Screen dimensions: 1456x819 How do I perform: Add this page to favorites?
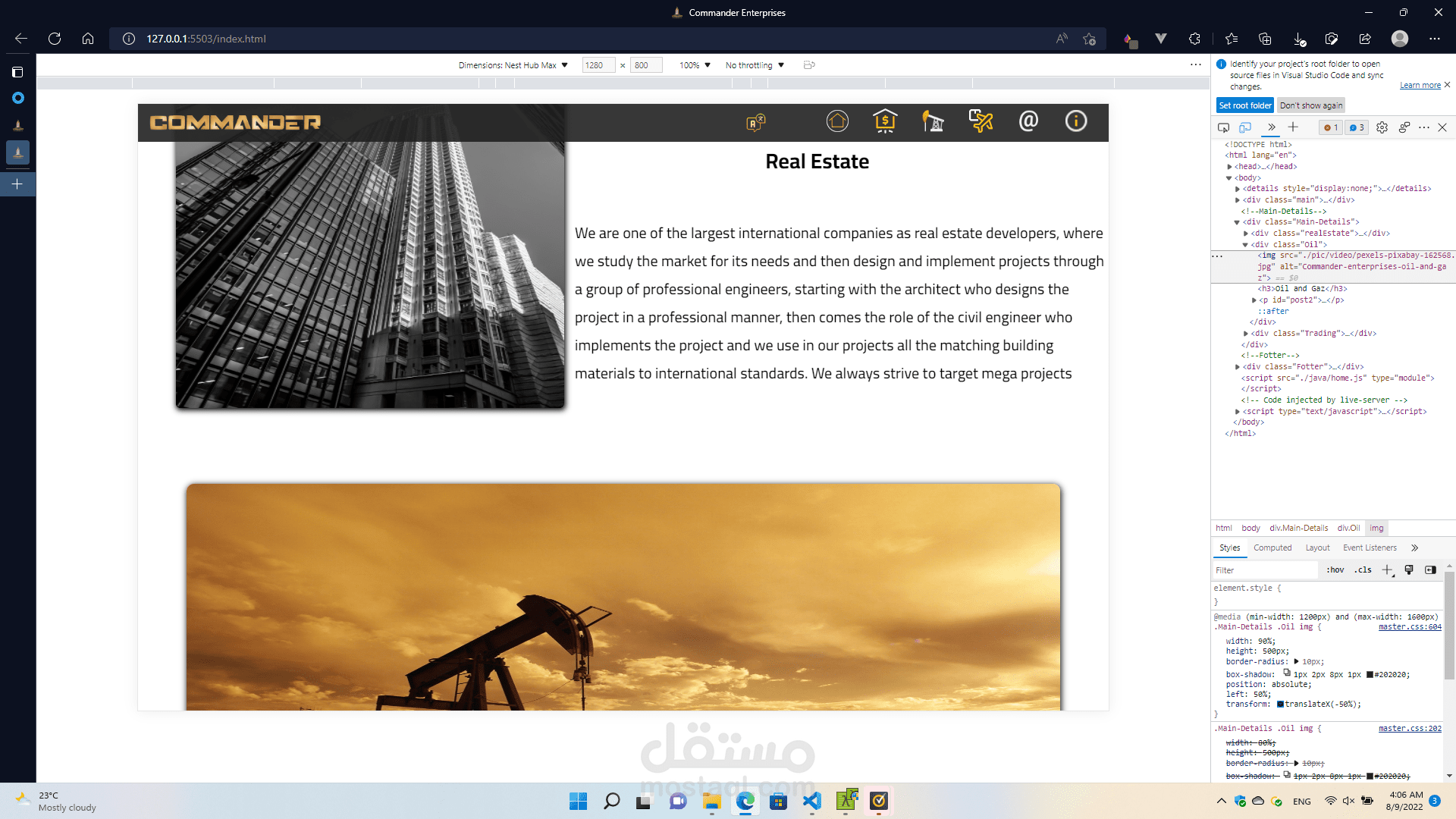(1090, 39)
